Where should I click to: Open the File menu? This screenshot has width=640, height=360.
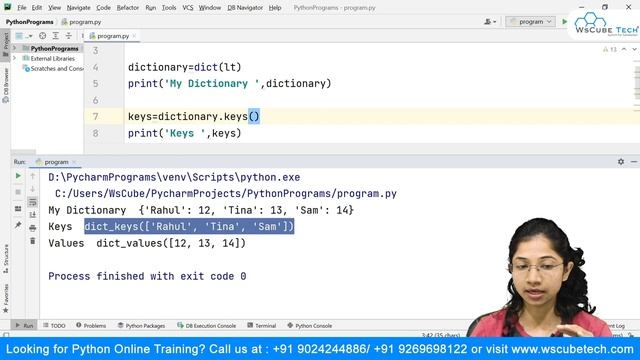(x=21, y=8)
